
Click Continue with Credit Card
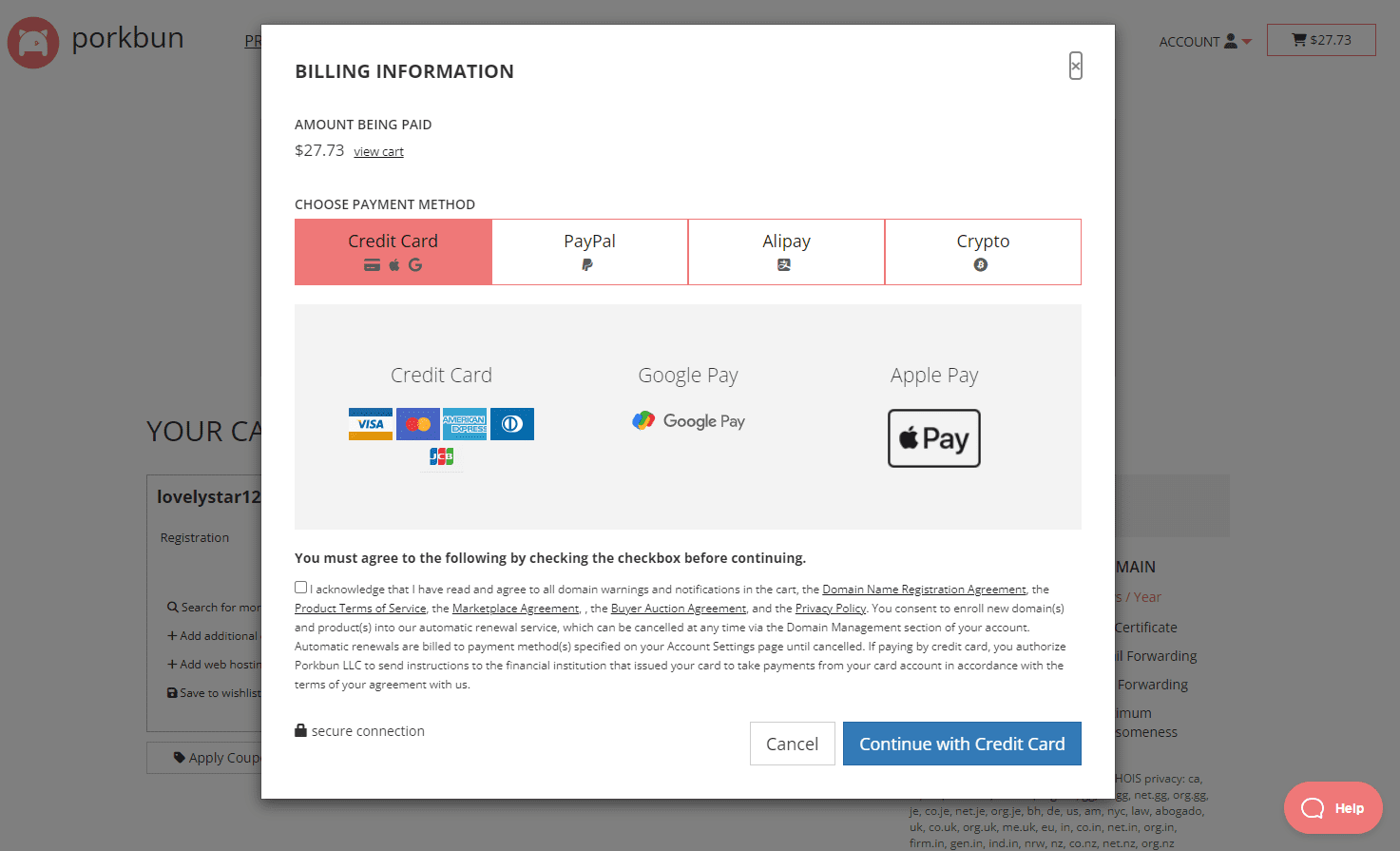click(962, 744)
